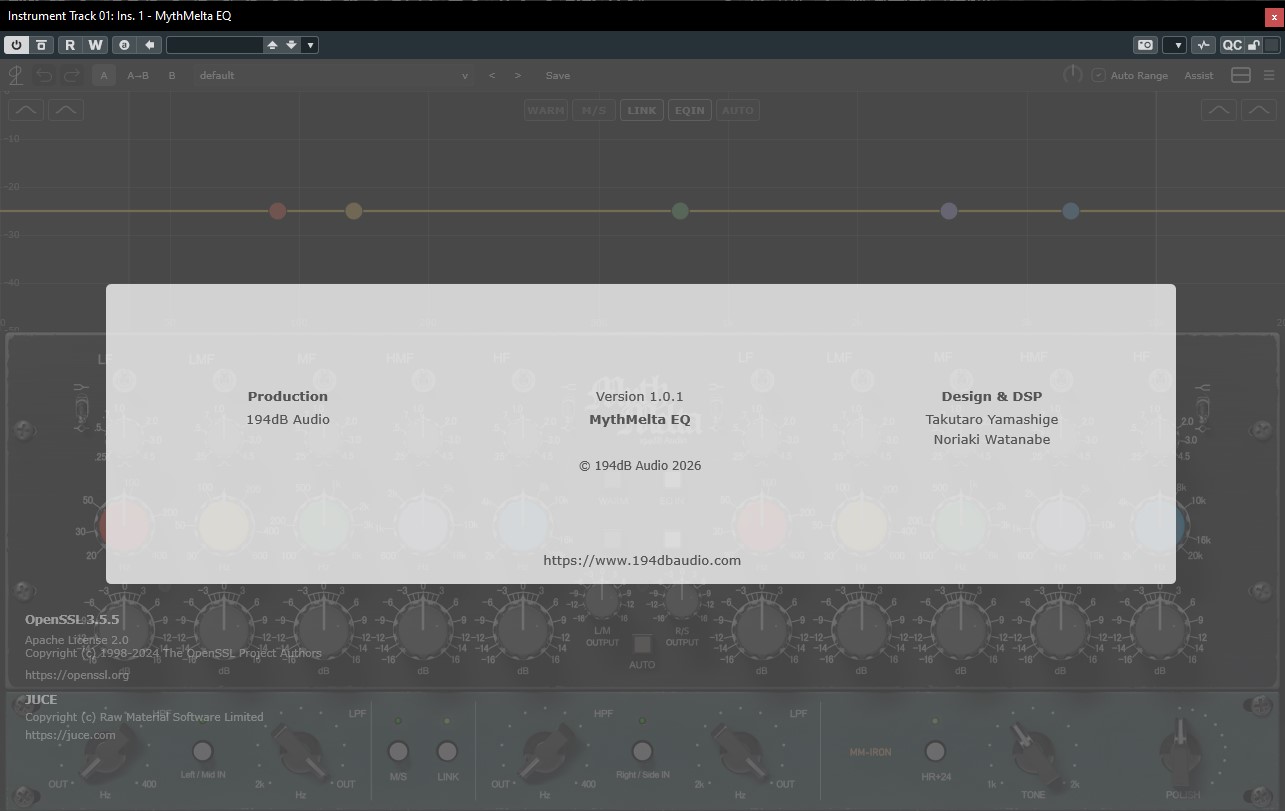Screen dimensions: 1285x811
Task: Open the hamburger menu icon
Action: click(1269, 75)
